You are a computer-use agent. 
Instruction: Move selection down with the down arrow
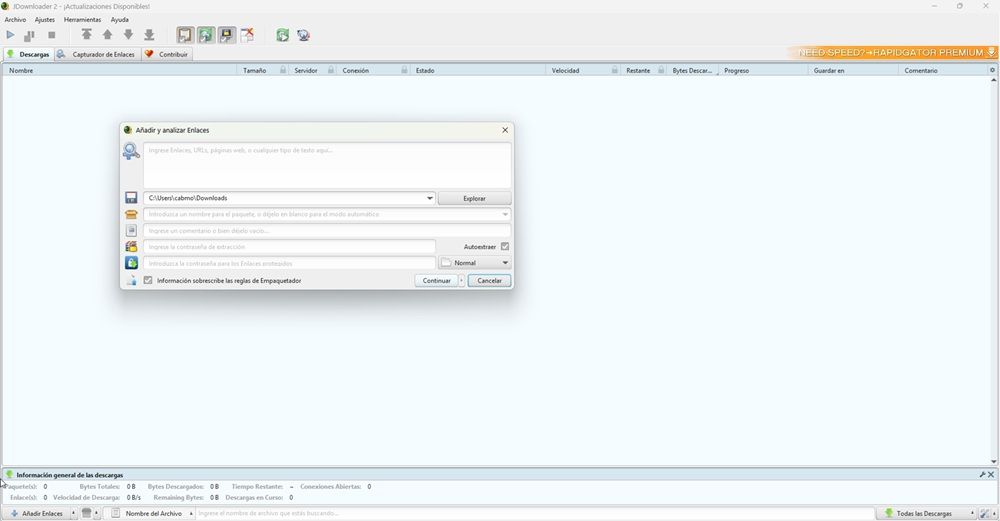pyautogui.click(x=128, y=35)
